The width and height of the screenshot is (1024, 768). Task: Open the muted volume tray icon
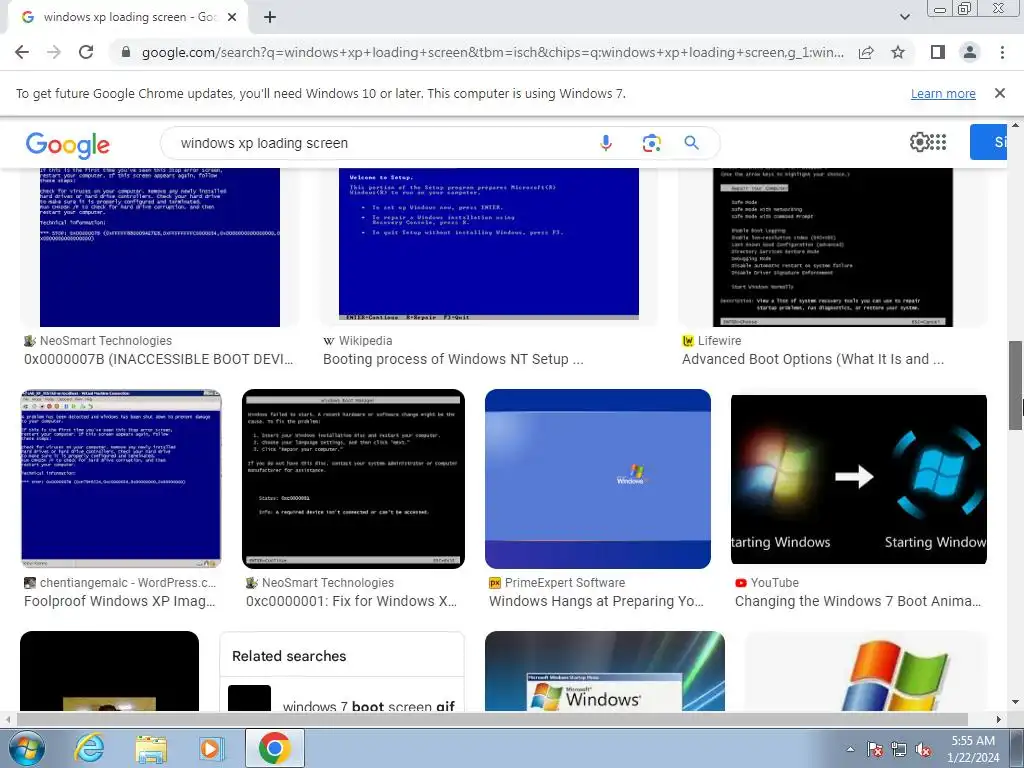923,750
